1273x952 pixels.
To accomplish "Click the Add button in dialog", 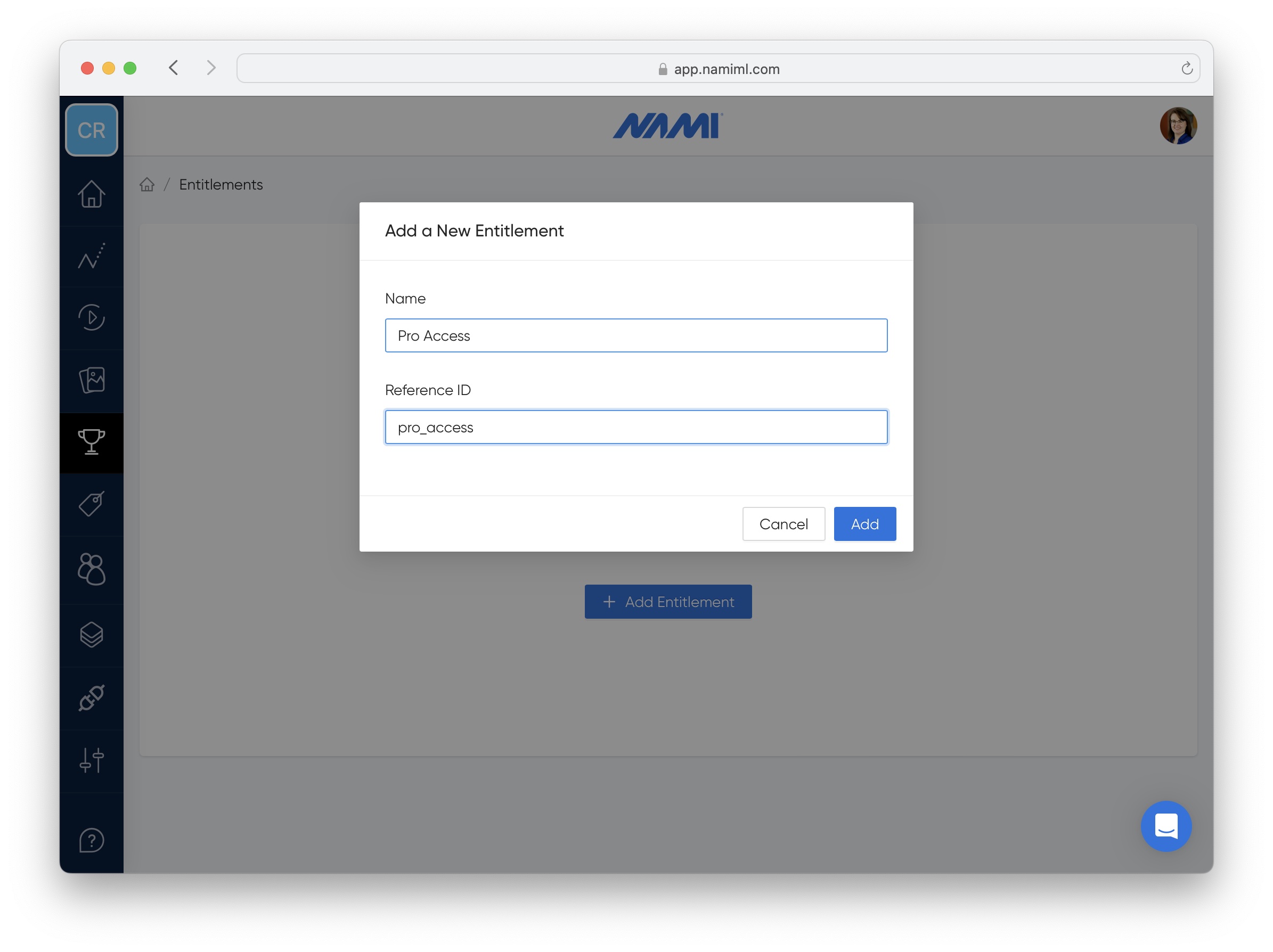I will click(x=864, y=524).
